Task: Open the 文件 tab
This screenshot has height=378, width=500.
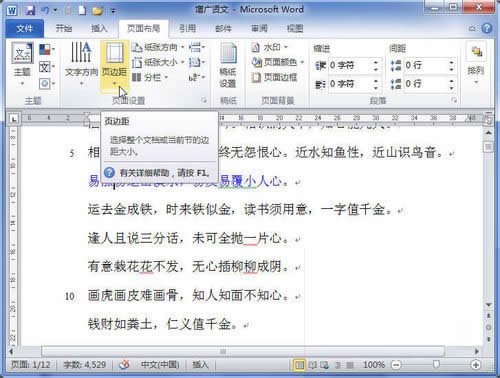Action: [x=25, y=28]
